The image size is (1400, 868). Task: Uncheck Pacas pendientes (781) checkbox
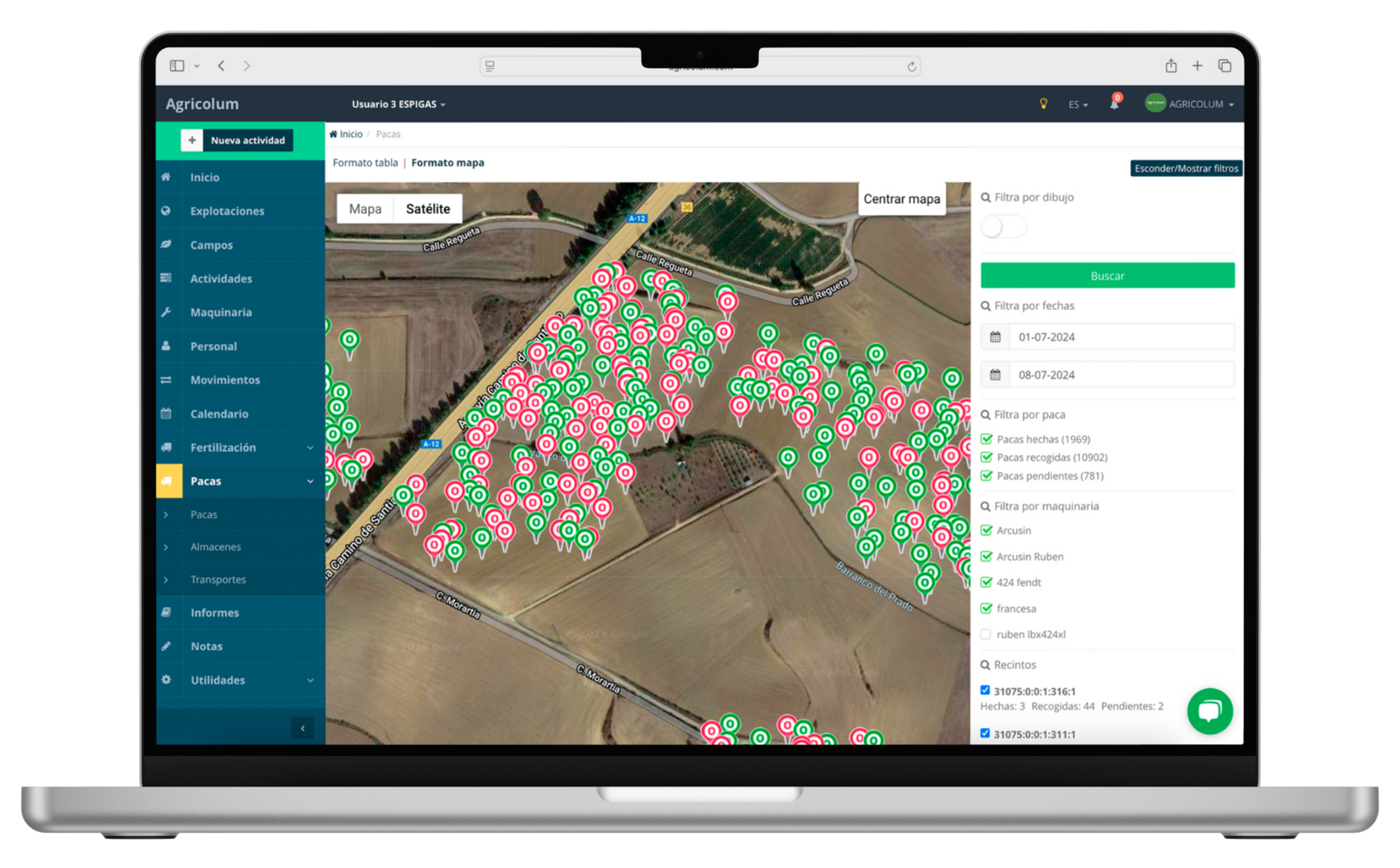[986, 475]
